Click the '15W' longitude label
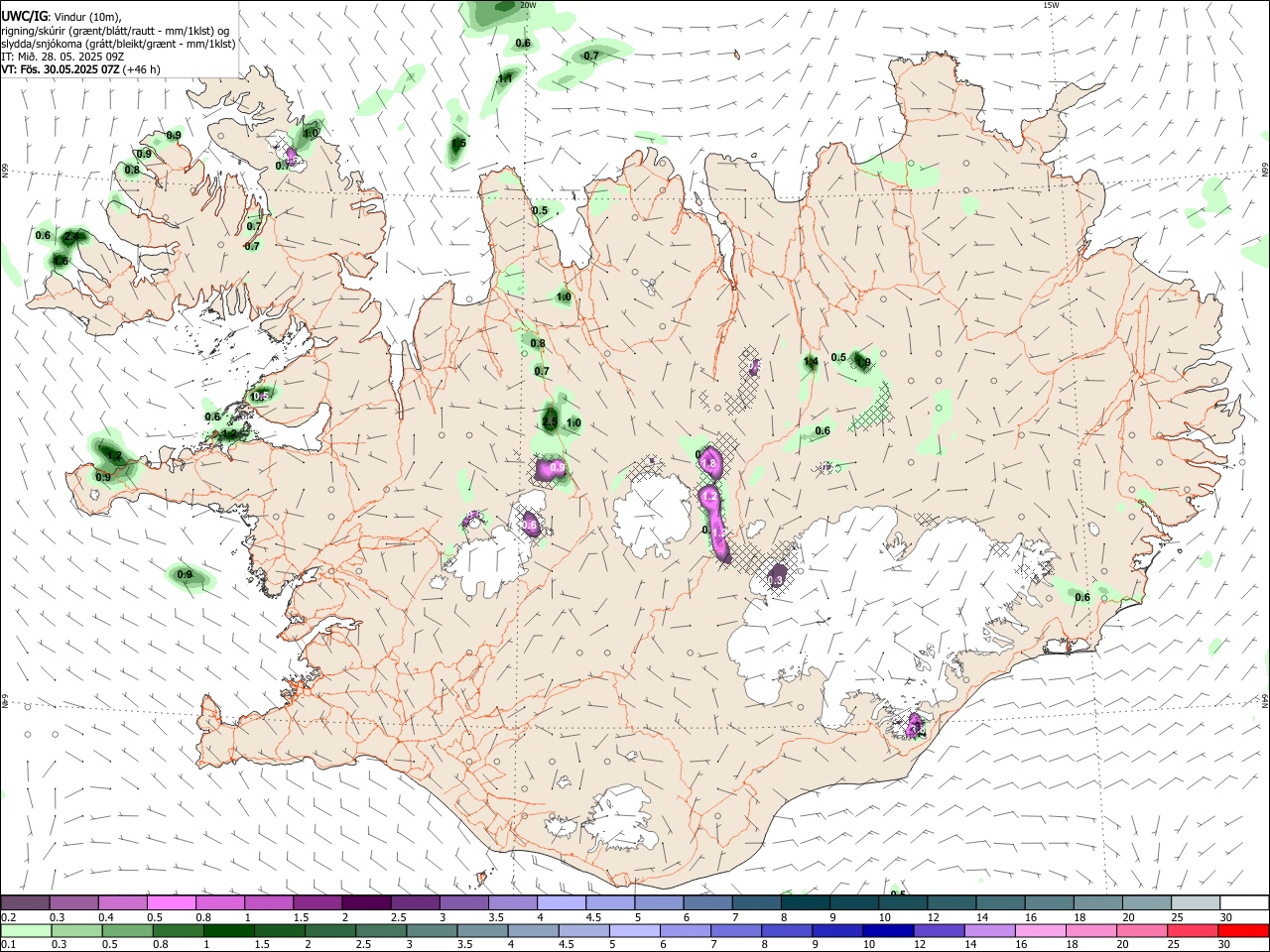Screen dimensions: 1270x952 point(1052,5)
